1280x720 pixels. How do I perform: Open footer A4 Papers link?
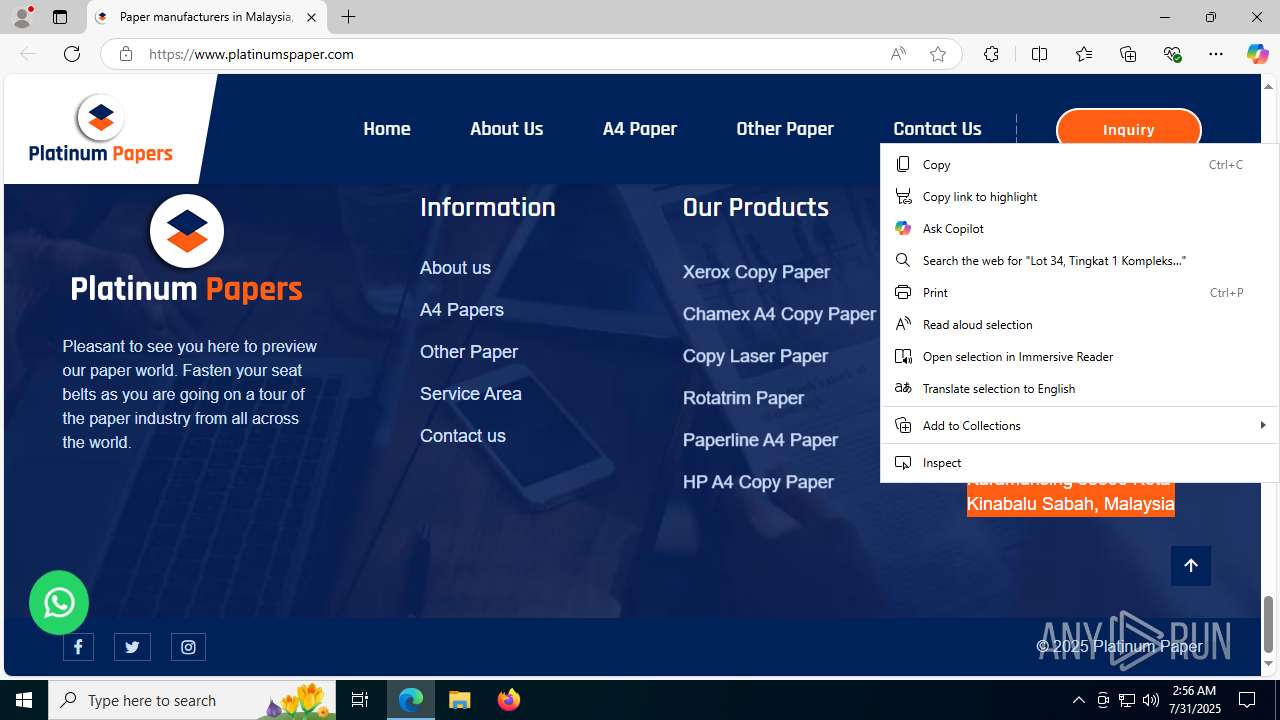462,310
